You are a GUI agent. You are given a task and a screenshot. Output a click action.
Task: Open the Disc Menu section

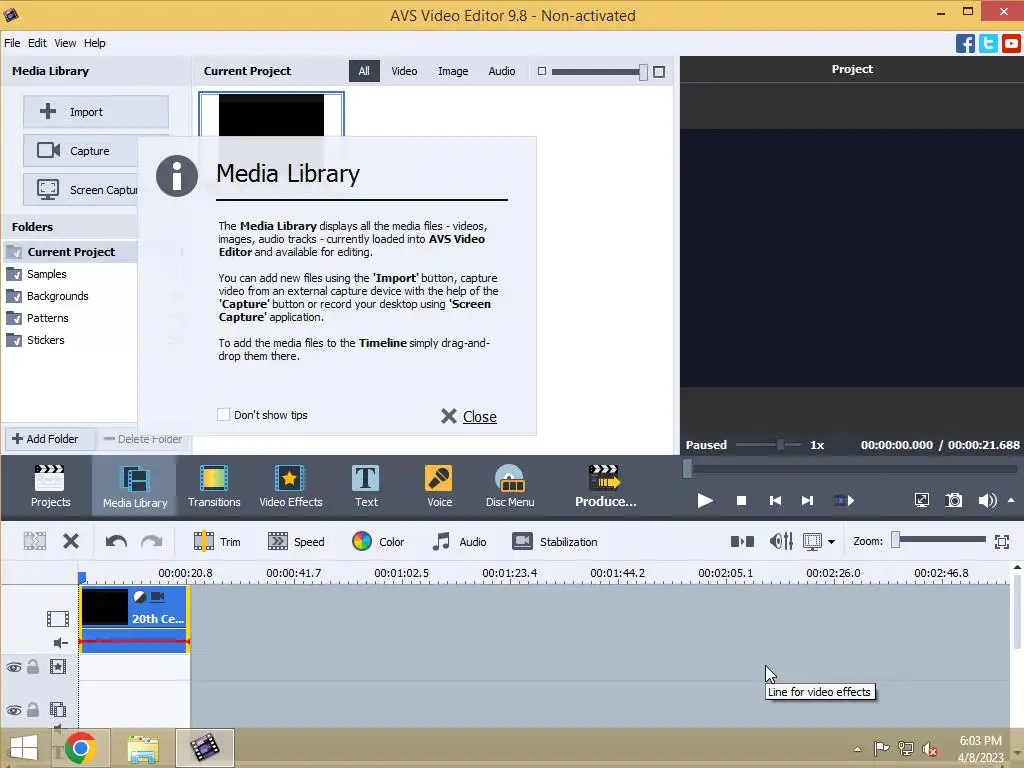pos(510,486)
